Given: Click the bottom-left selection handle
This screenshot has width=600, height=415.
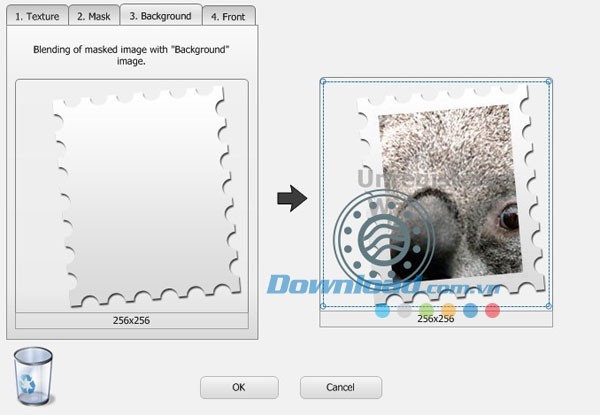Looking at the screenshot, I should click(x=322, y=306).
